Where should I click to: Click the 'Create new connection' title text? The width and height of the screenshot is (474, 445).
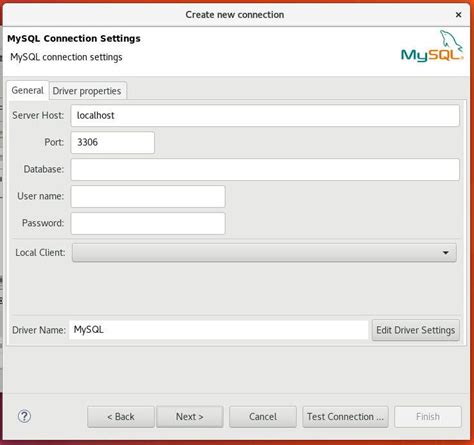point(235,15)
